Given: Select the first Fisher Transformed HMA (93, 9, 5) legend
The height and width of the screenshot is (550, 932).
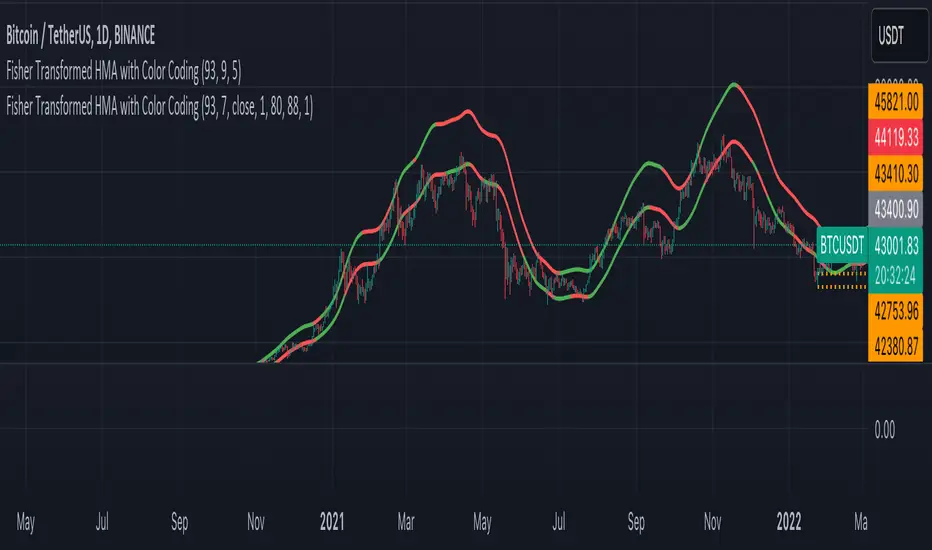Looking at the screenshot, I should click(124, 71).
